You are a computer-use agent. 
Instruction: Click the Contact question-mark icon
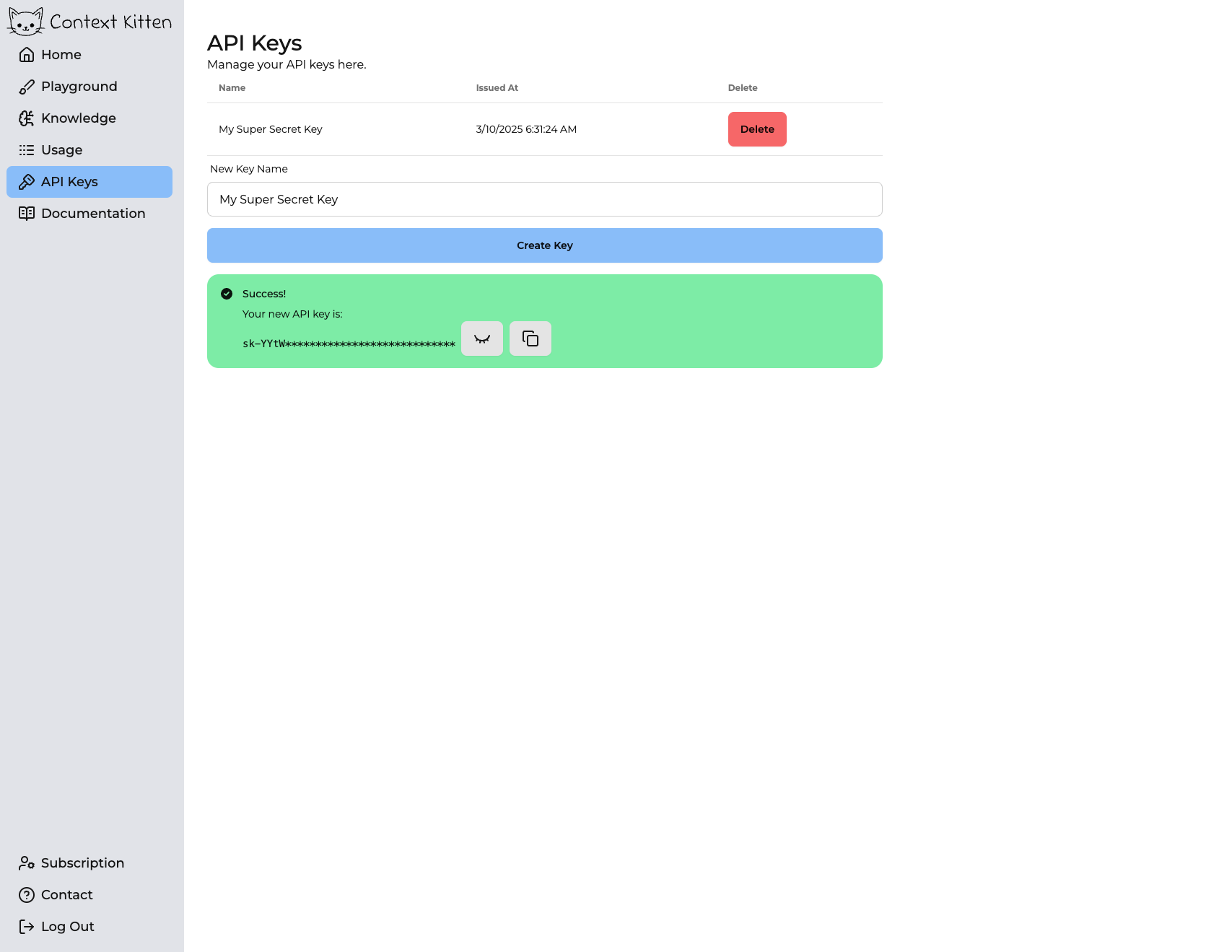coord(27,895)
